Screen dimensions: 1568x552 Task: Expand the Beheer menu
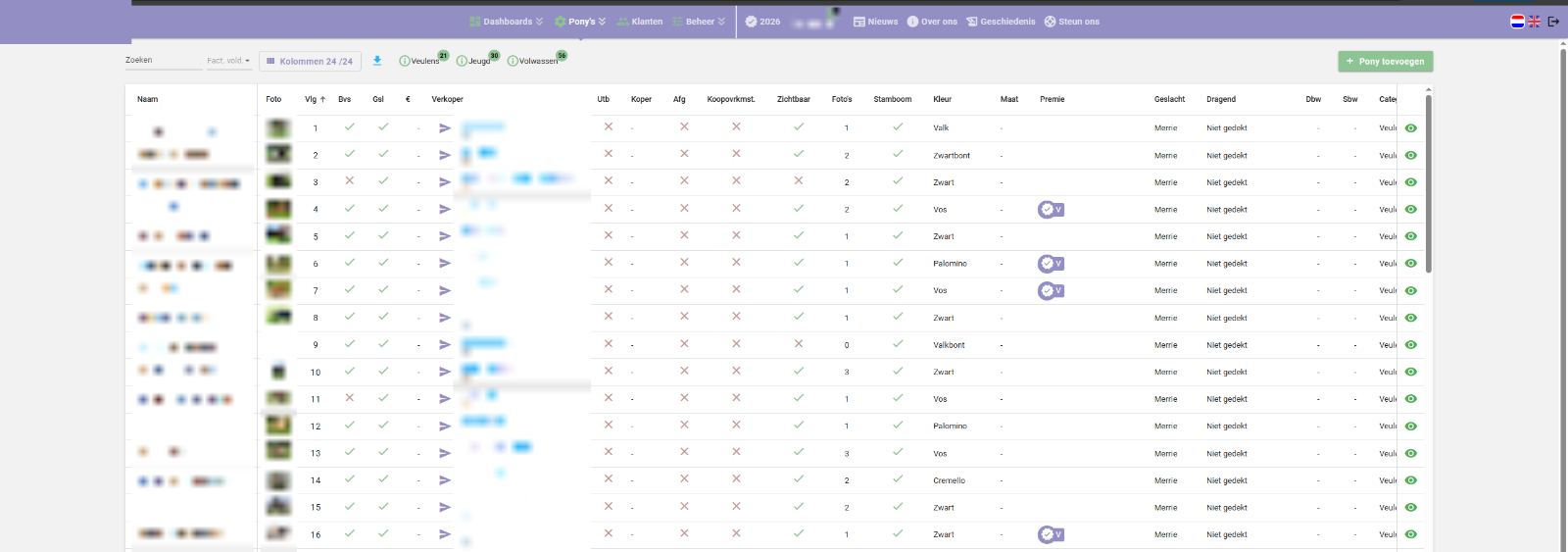tap(699, 22)
